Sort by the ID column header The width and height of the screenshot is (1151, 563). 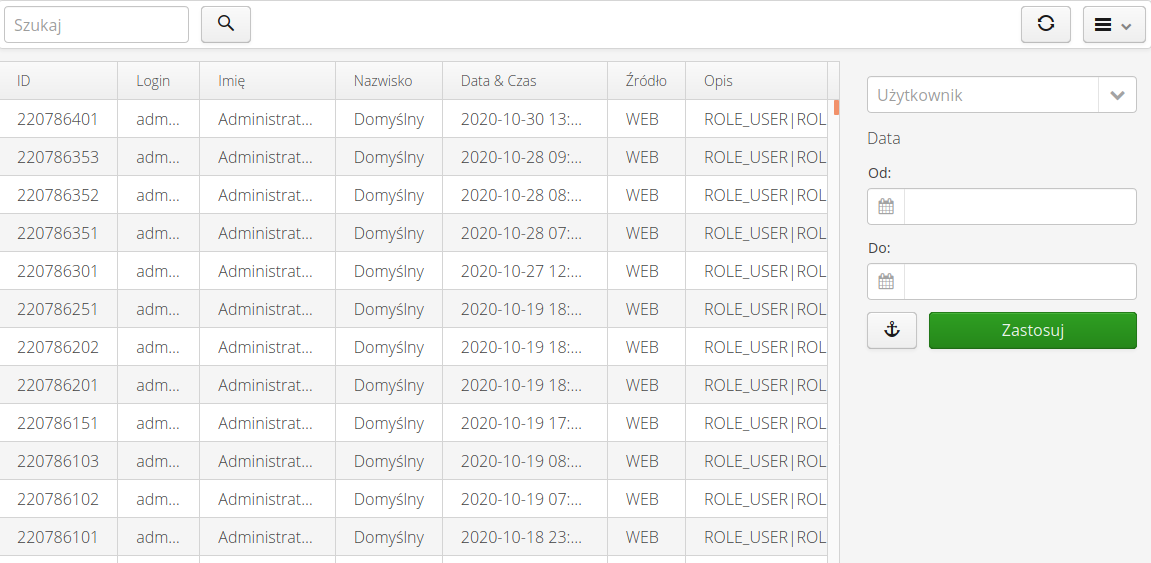point(59,81)
